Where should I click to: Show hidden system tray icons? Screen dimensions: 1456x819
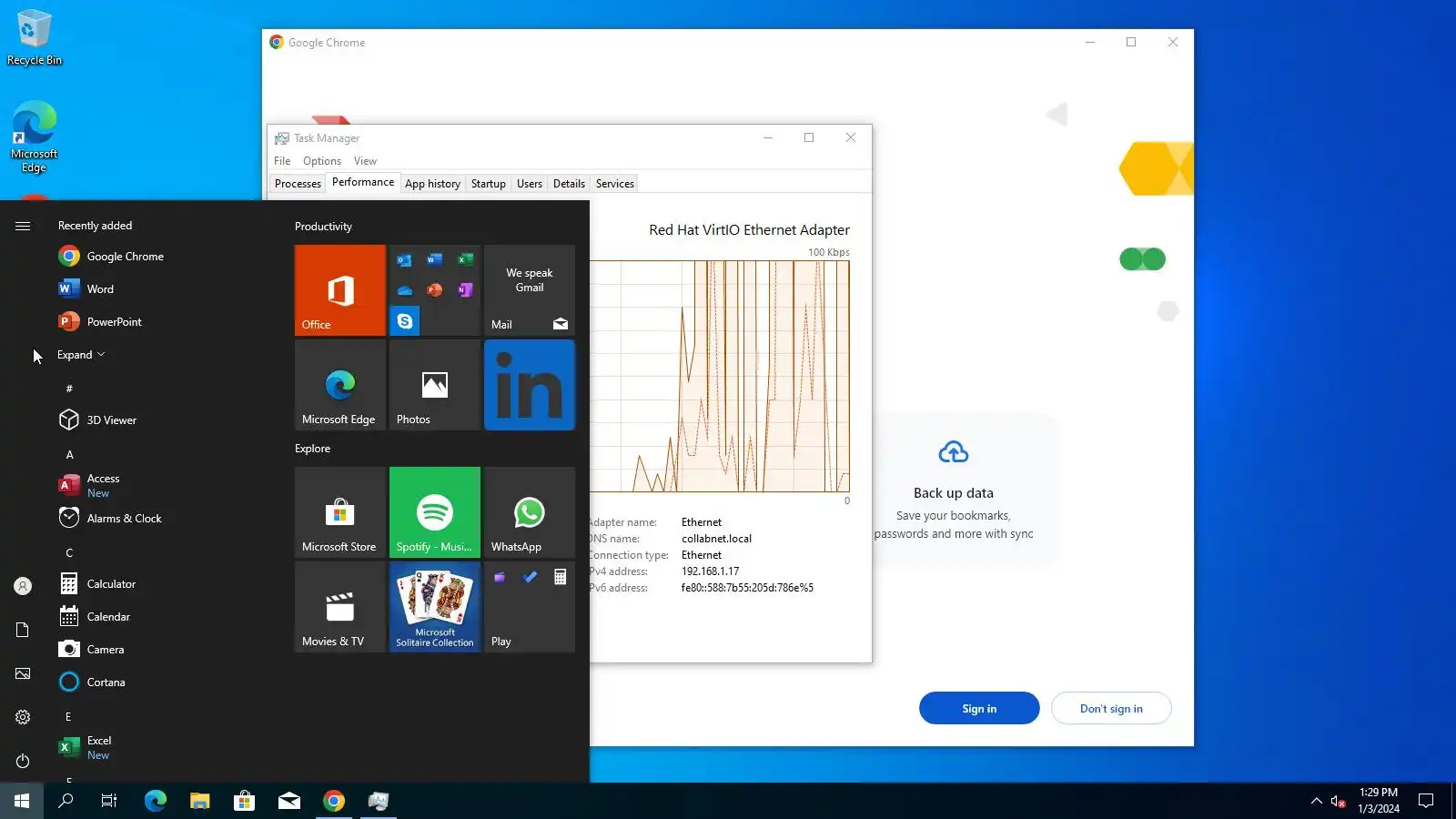(1316, 801)
